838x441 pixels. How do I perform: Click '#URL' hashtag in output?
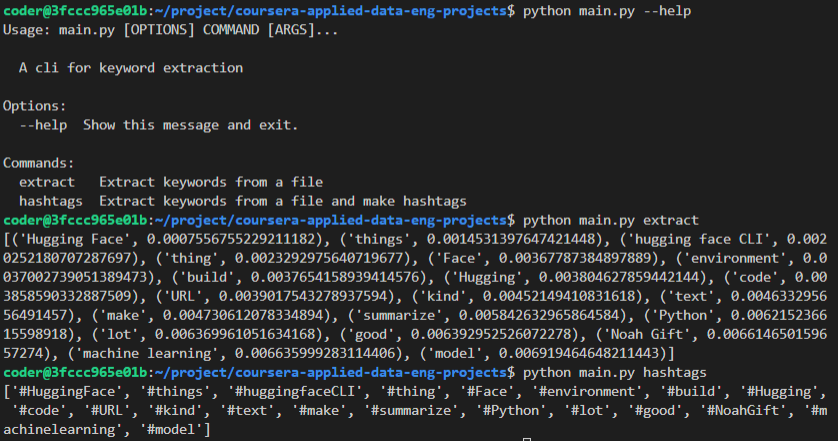coord(106,411)
